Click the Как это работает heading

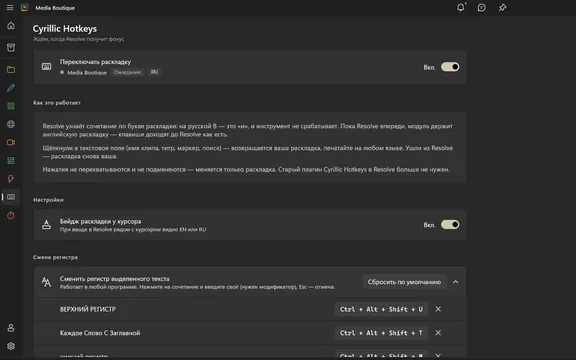click(57, 103)
